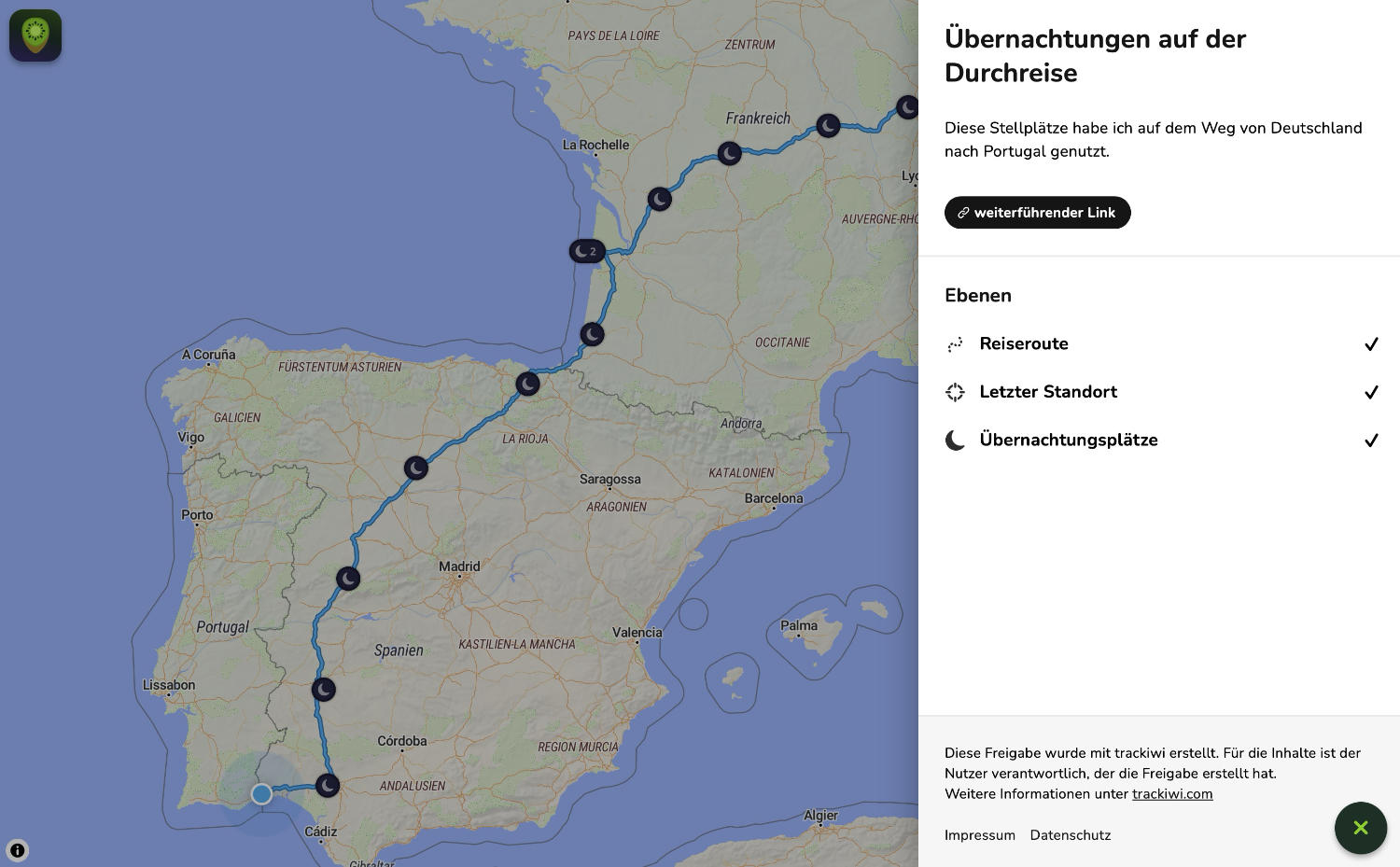Follow the trackiwi.com link
The image size is (1400, 867).
tap(1171, 794)
